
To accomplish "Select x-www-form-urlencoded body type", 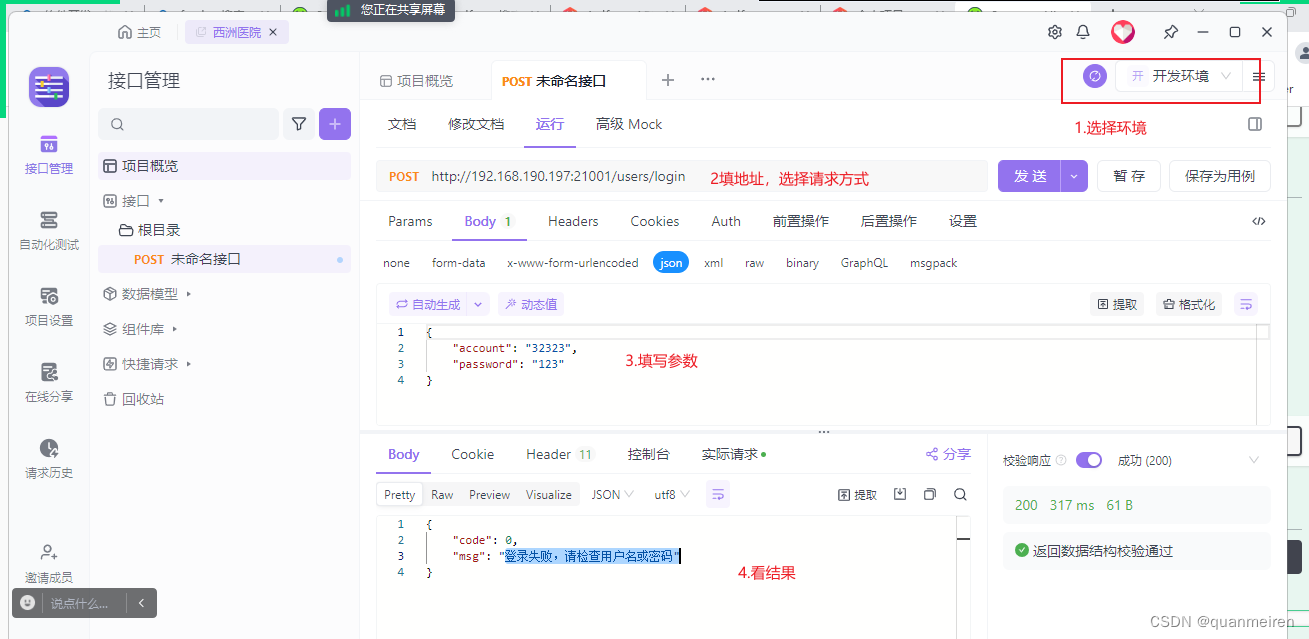I will pyautogui.click(x=572, y=263).
